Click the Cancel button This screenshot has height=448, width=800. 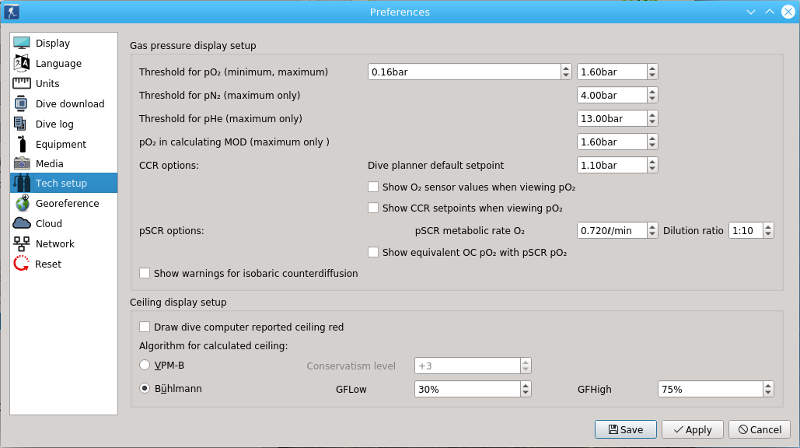click(x=758, y=429)
